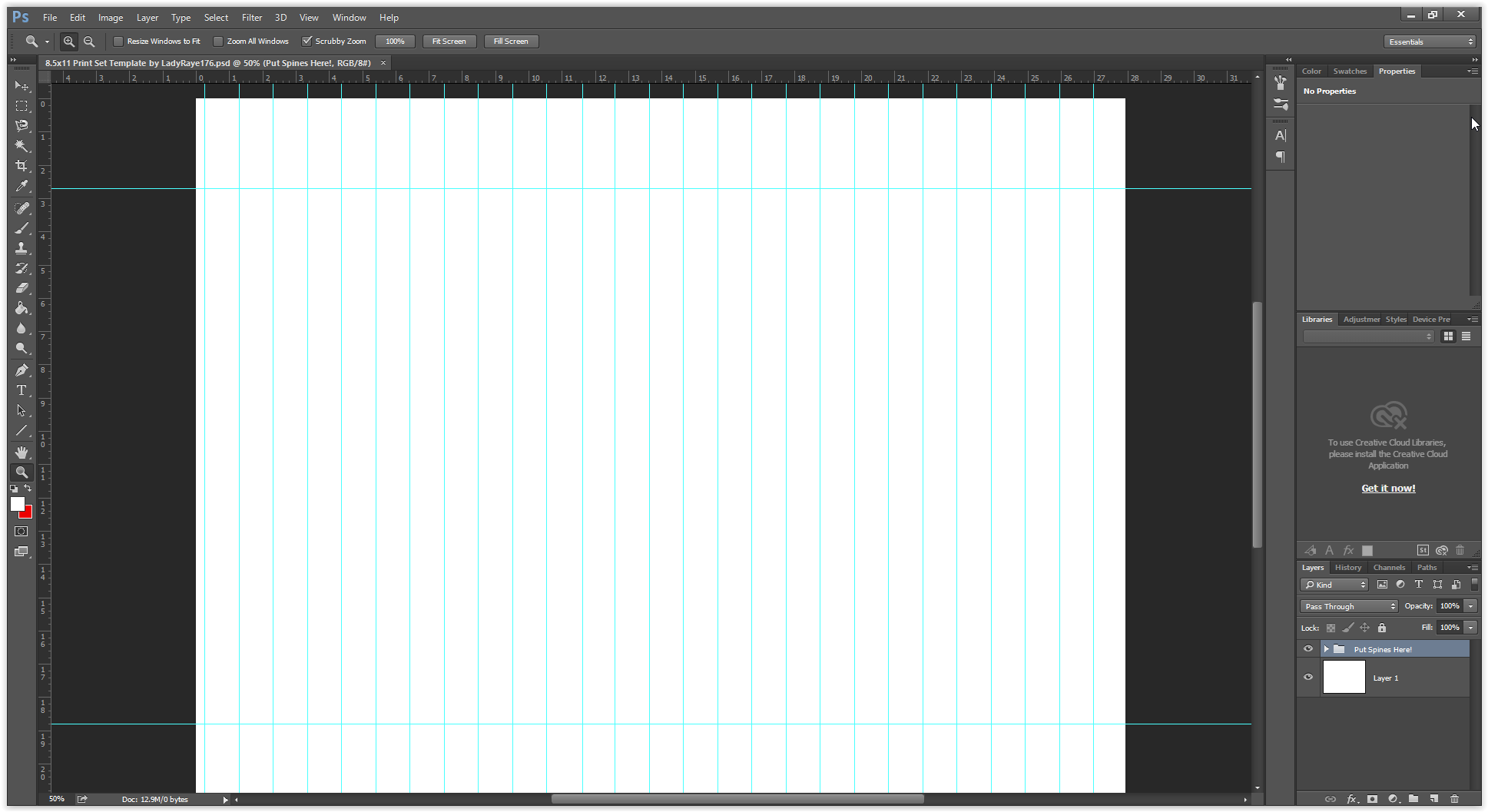Hide the Put Spines Here! group
The height and width of the screenshot is (812, 1488).
[x=1308, y=648]
